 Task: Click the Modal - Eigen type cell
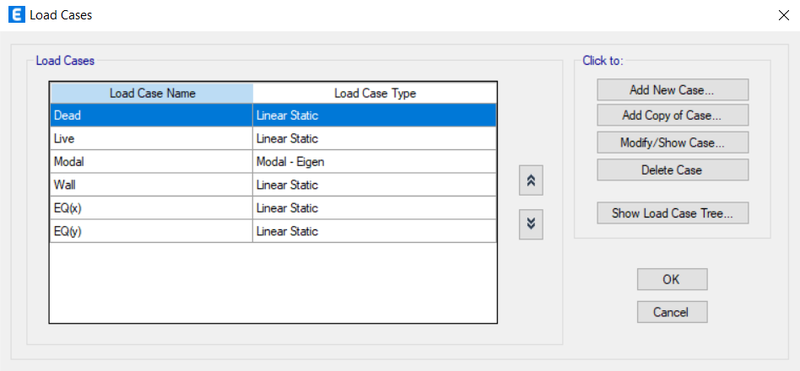coord(374,162)
